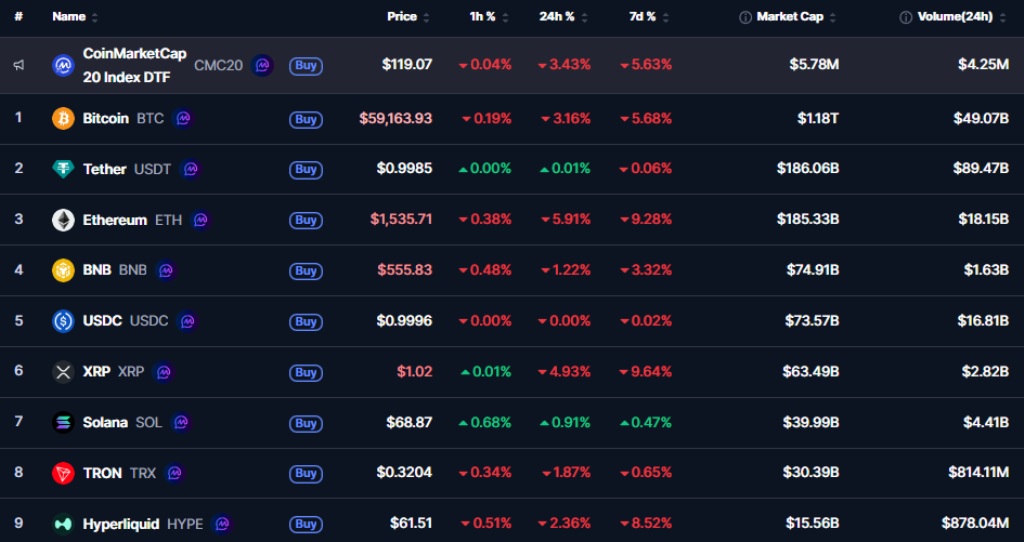Sort by rank number (#) column
Screen dimensions: 1024x542
pos(18,17)
